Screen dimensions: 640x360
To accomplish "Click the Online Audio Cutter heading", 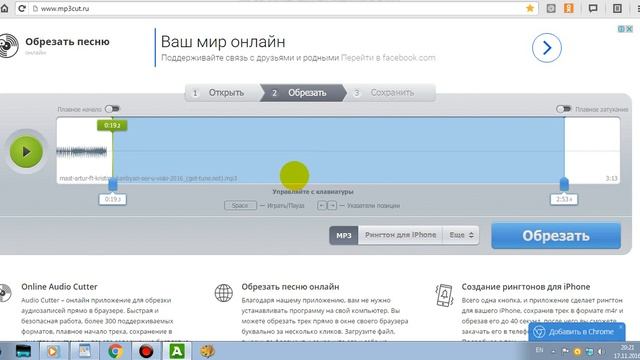I will tap(60, 287).
